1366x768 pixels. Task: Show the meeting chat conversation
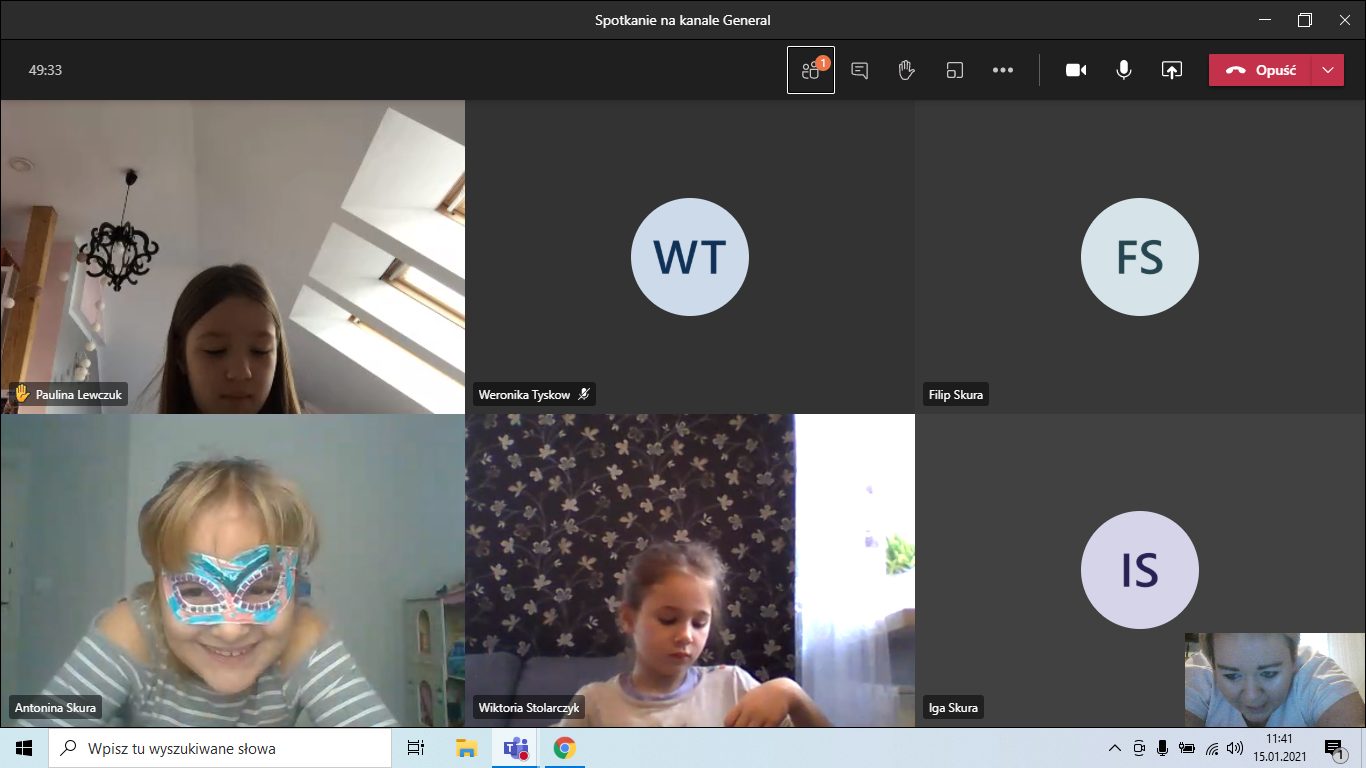859,70
